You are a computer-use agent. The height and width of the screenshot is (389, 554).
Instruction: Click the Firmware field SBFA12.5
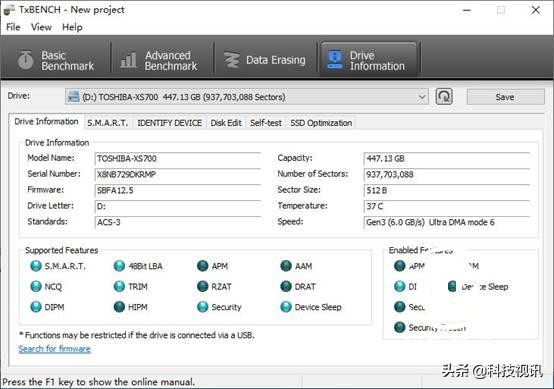click(x=178, y=190)
